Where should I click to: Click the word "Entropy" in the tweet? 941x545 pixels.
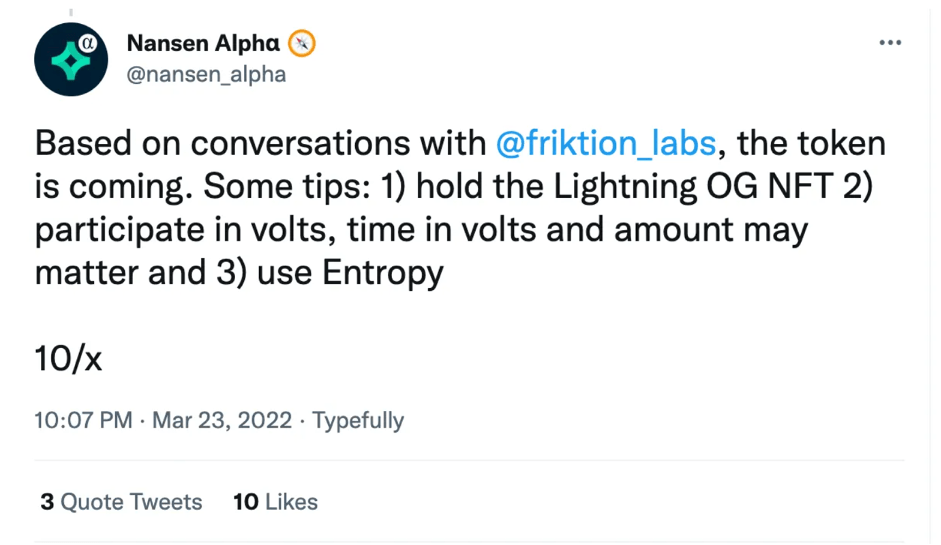coord(381,273)
